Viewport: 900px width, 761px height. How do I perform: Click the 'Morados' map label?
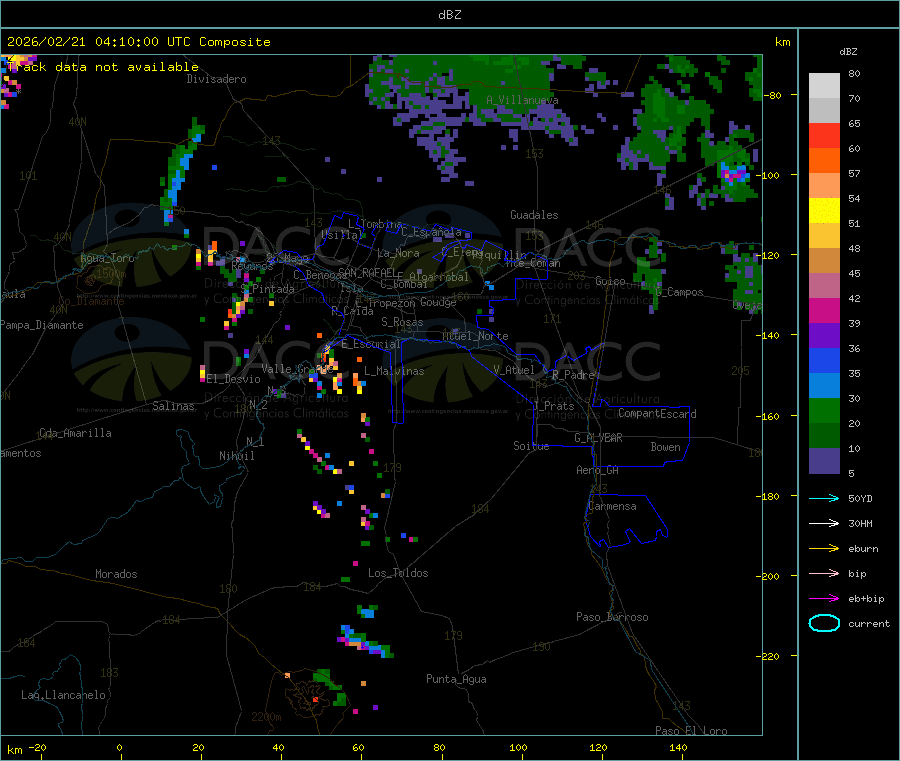[x=117, y=574]
